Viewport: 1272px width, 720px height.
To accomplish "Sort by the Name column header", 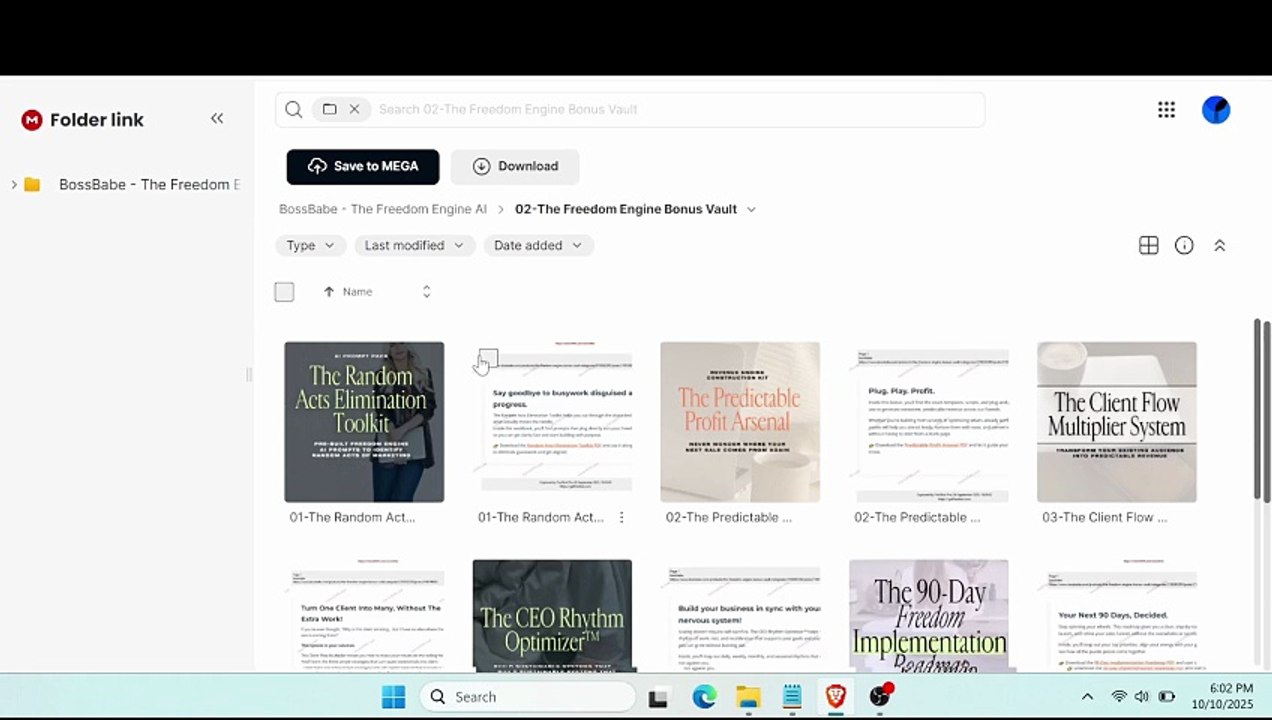I will pos(357,292).
